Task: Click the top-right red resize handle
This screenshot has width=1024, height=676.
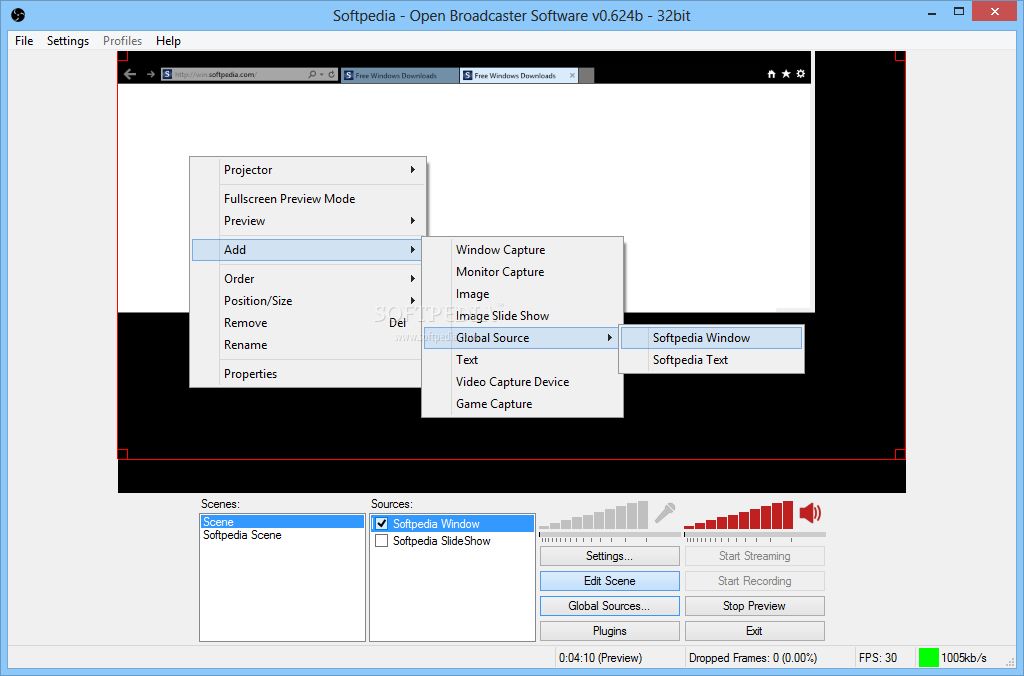Action: (x=900, y=56)
